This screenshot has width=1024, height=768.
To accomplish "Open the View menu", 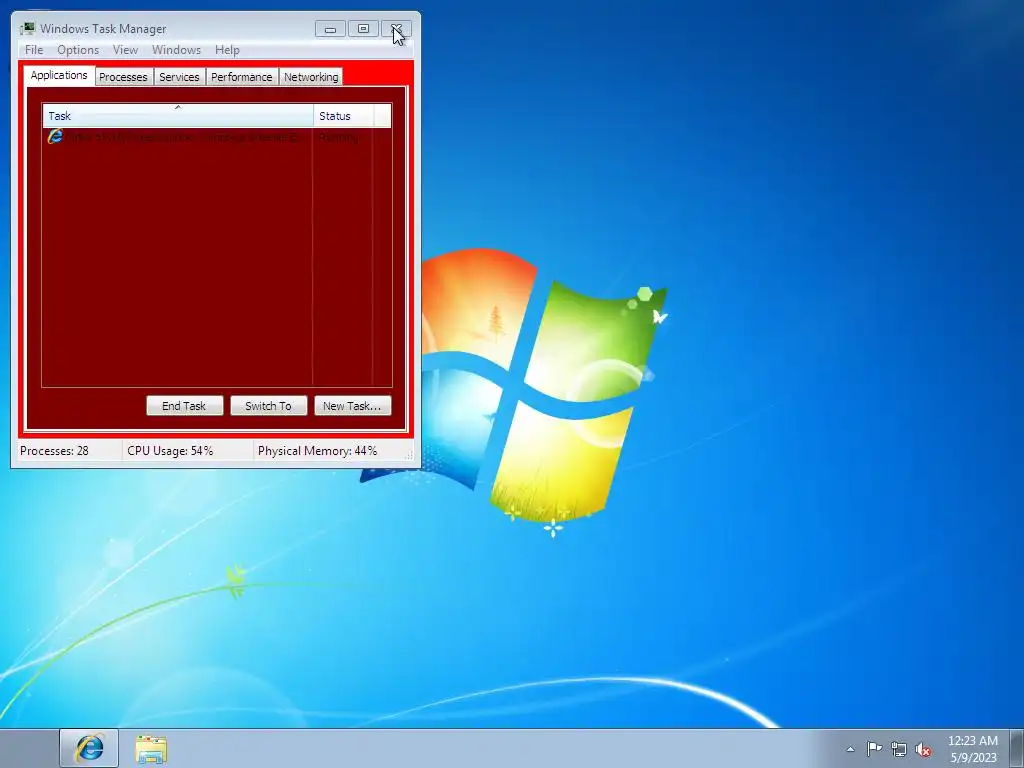I will [x=125, y=50].
